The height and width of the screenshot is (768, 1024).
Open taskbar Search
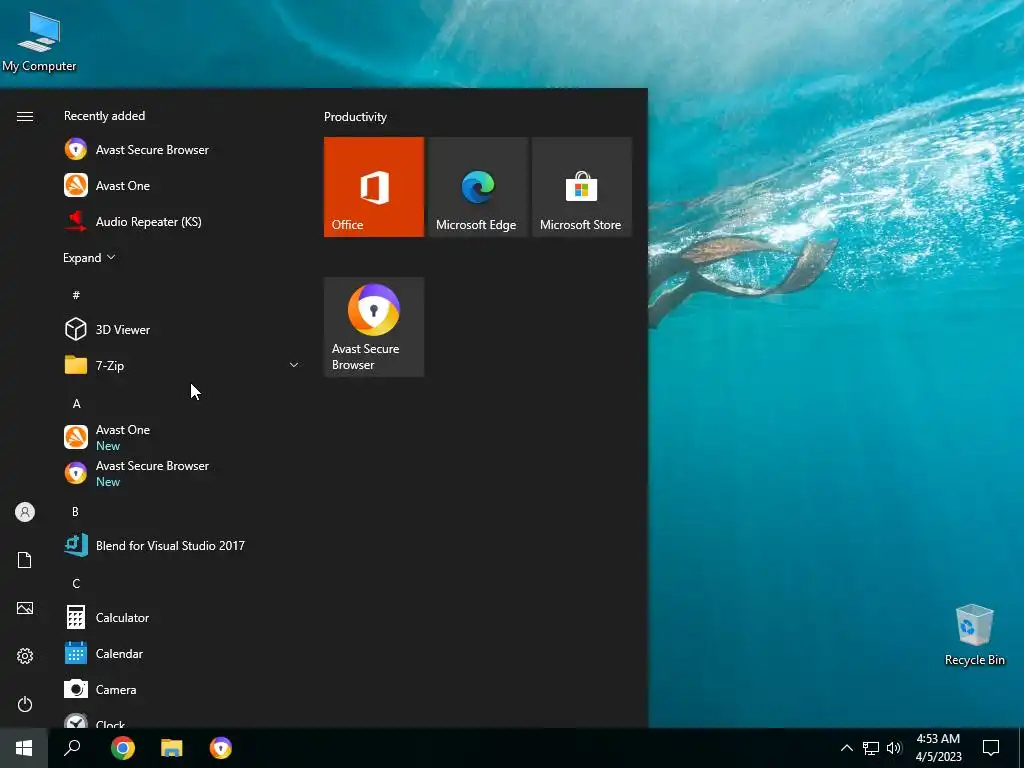coord(72,748)
